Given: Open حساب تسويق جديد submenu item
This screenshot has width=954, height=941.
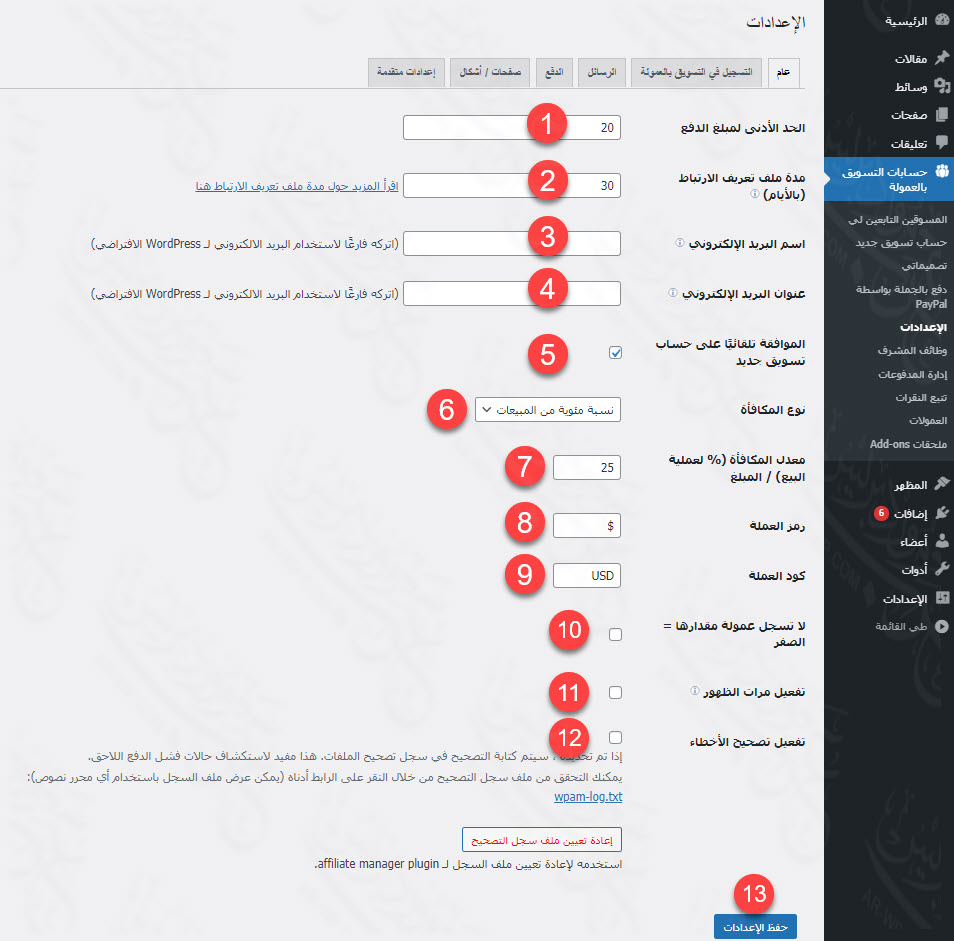Looking at the screenshot, I should point(901,243).
